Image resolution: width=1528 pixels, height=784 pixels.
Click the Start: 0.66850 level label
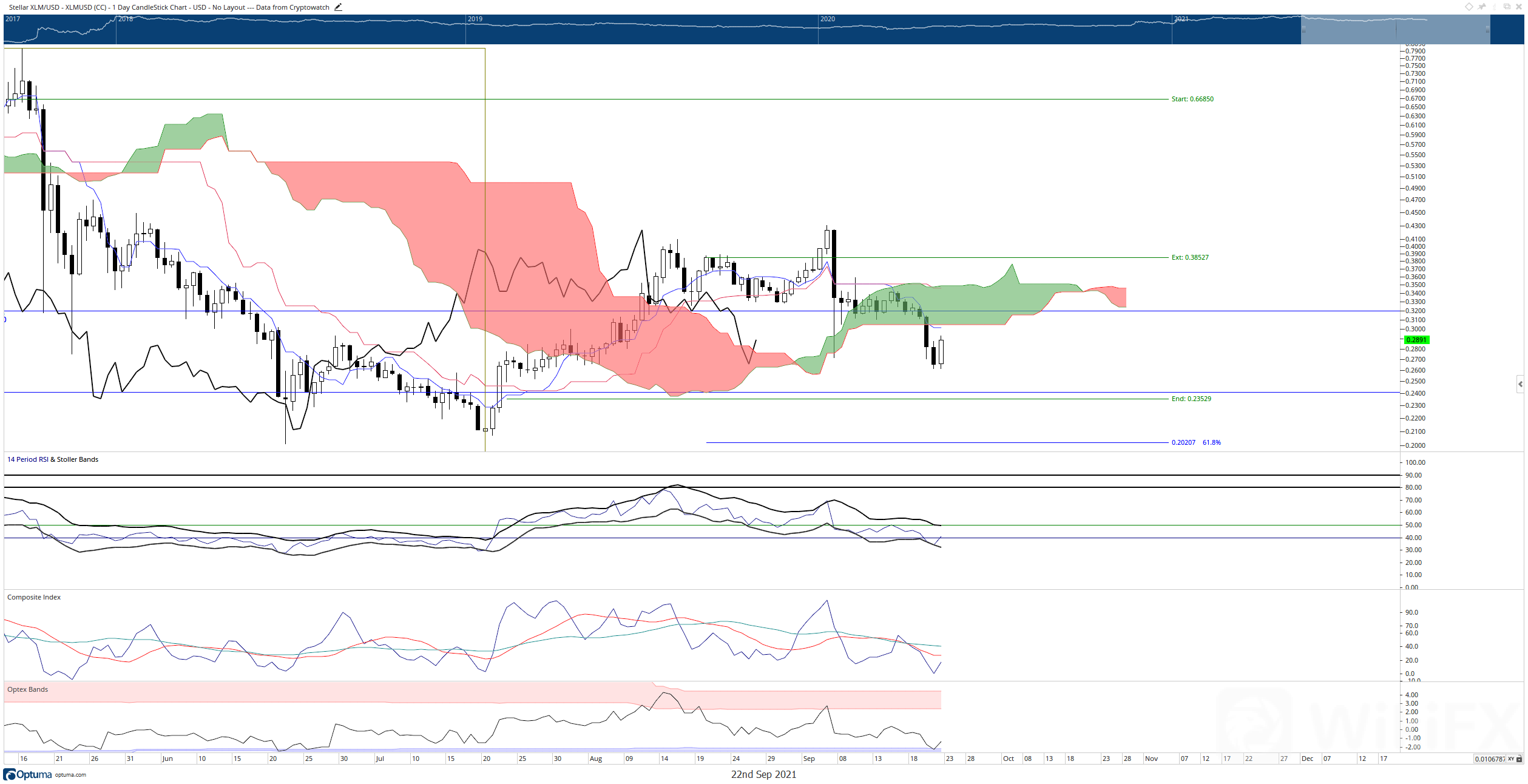tap(1192, 99)
